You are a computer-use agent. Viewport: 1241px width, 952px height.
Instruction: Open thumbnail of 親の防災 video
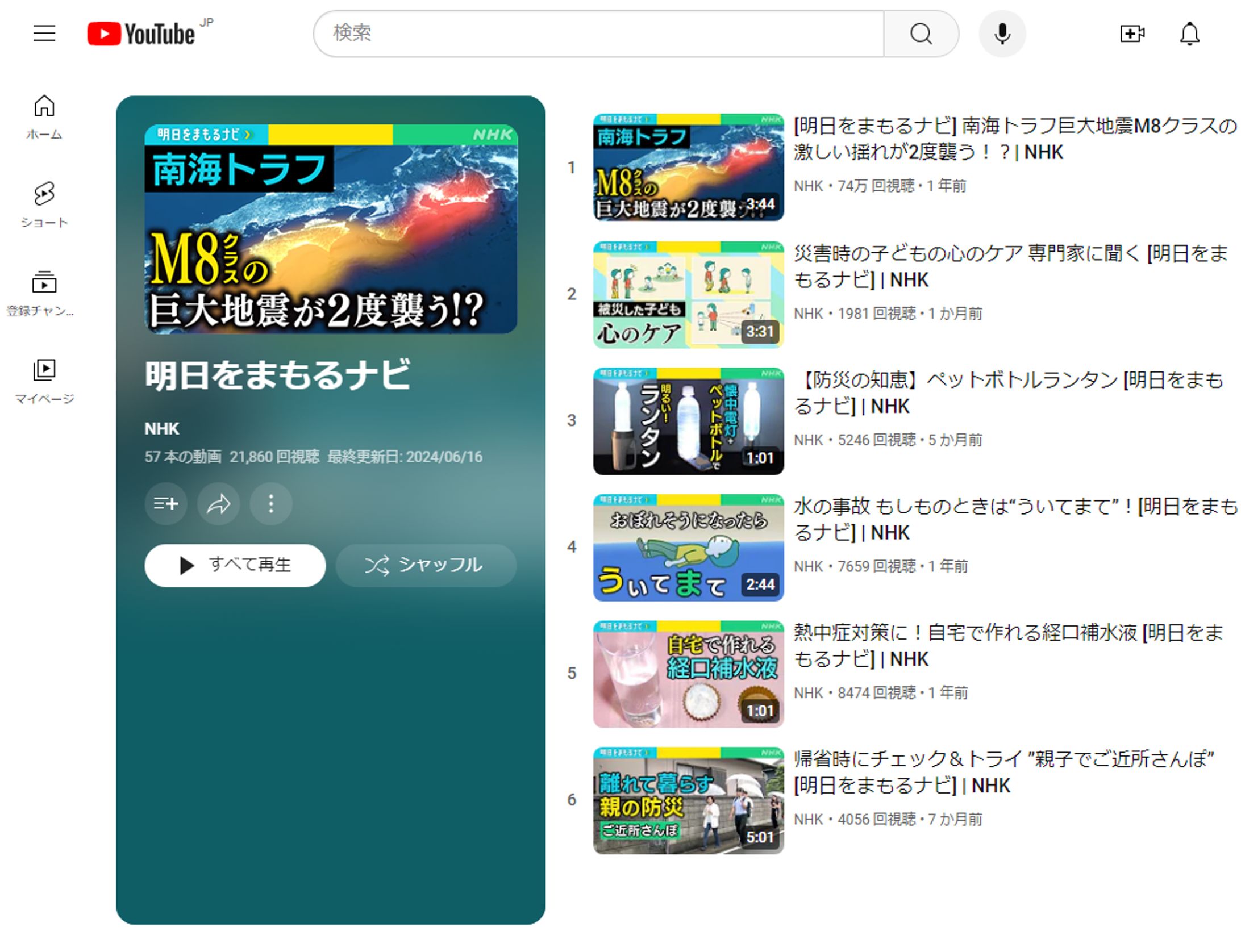click(688, 800)
